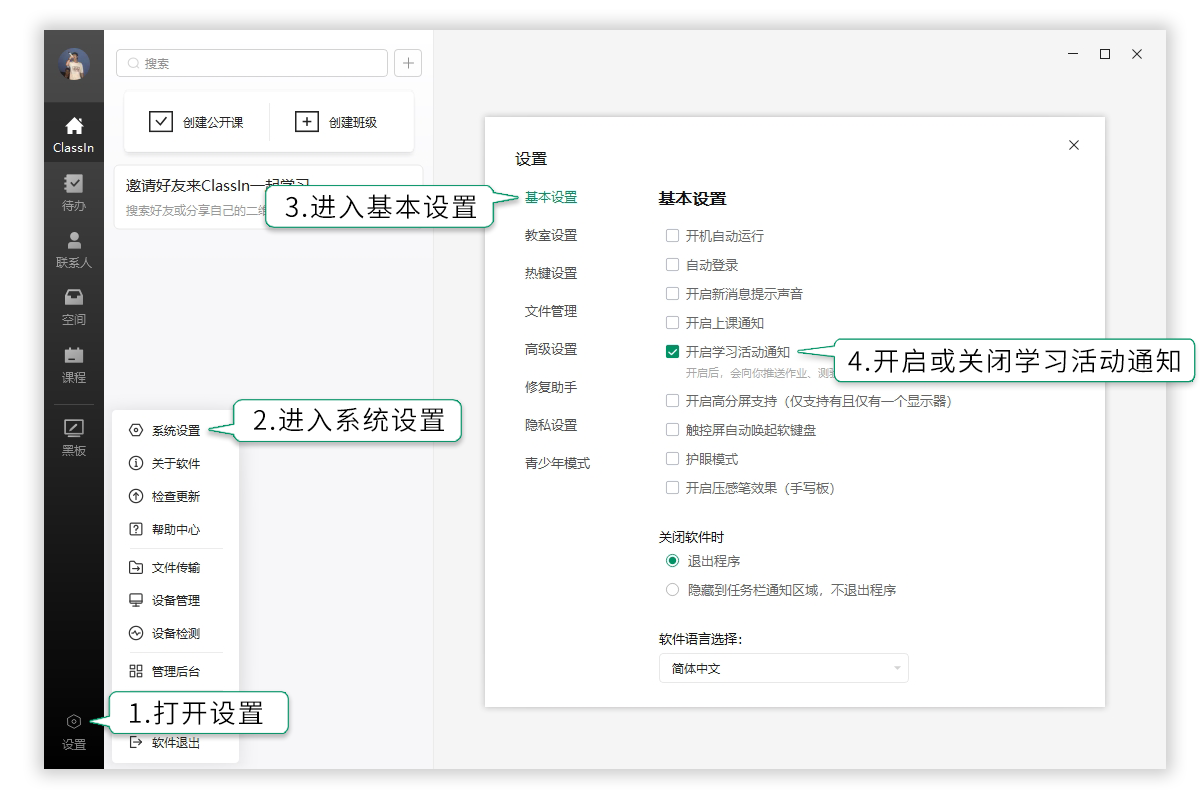
Task: Choose 帮助中心 menu entry text
Action: click(x=176, y=529)
